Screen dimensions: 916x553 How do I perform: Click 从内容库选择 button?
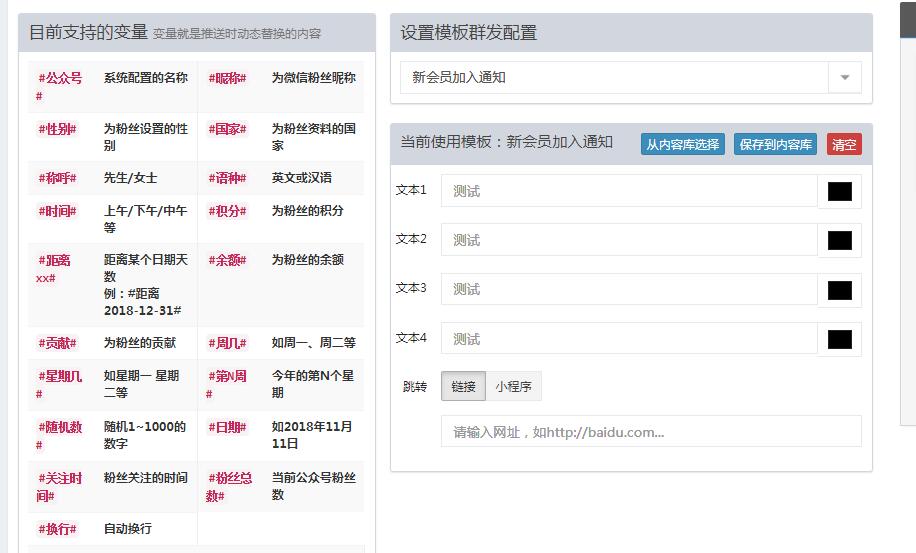coord(682,144)
